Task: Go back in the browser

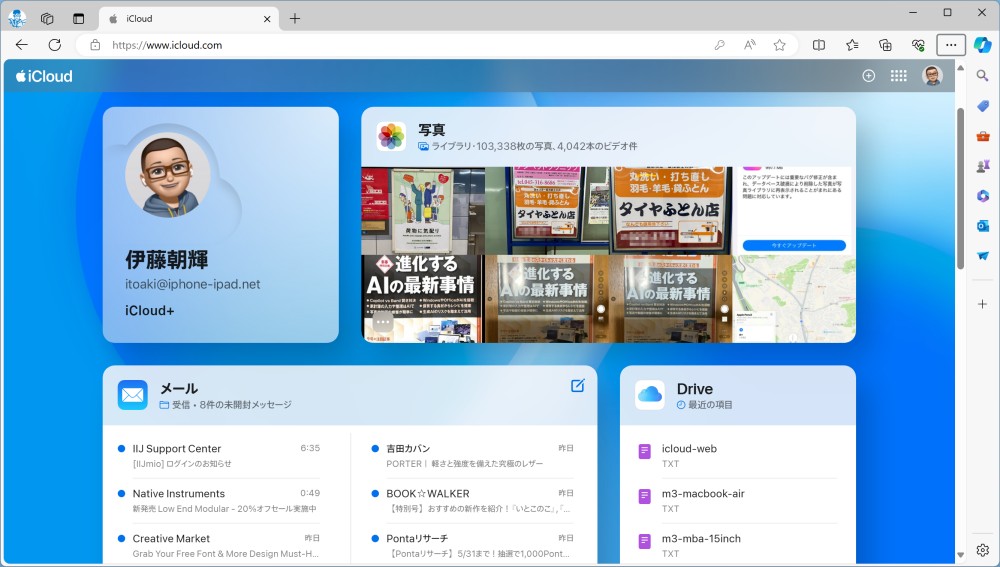Action: (22, 45)
